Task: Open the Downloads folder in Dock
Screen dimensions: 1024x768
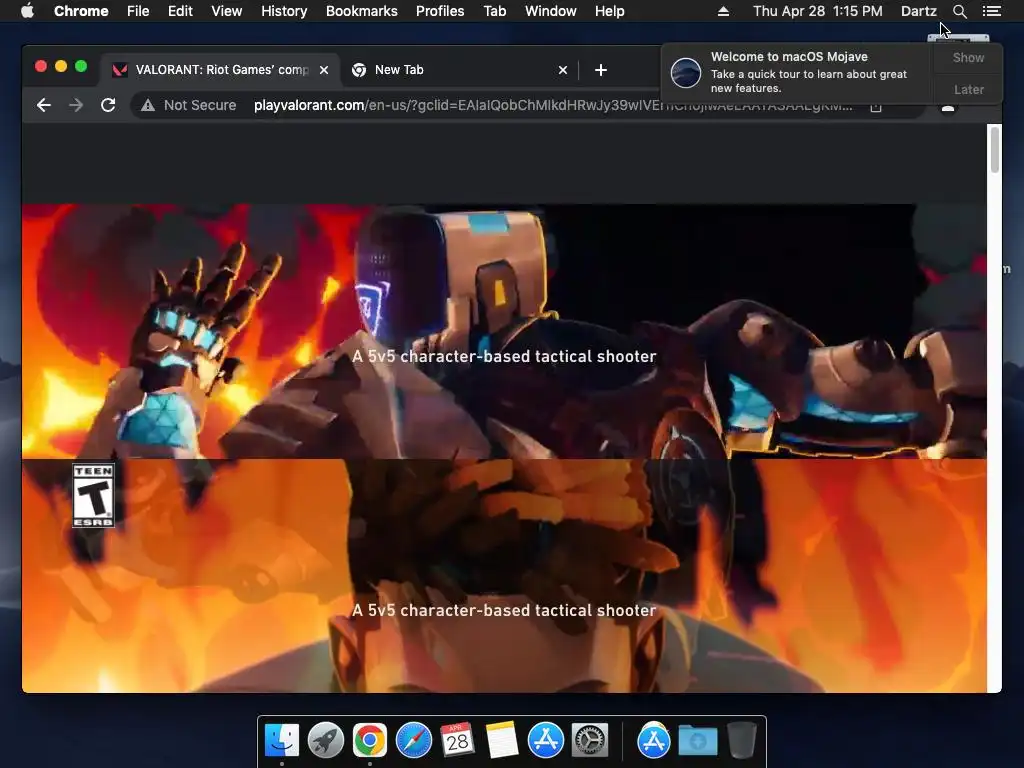Action: [697, 740]
